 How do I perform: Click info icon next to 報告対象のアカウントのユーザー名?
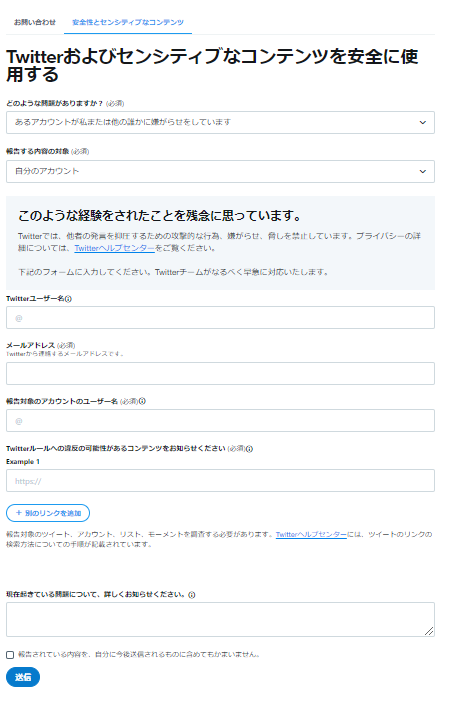click(142, 401)
